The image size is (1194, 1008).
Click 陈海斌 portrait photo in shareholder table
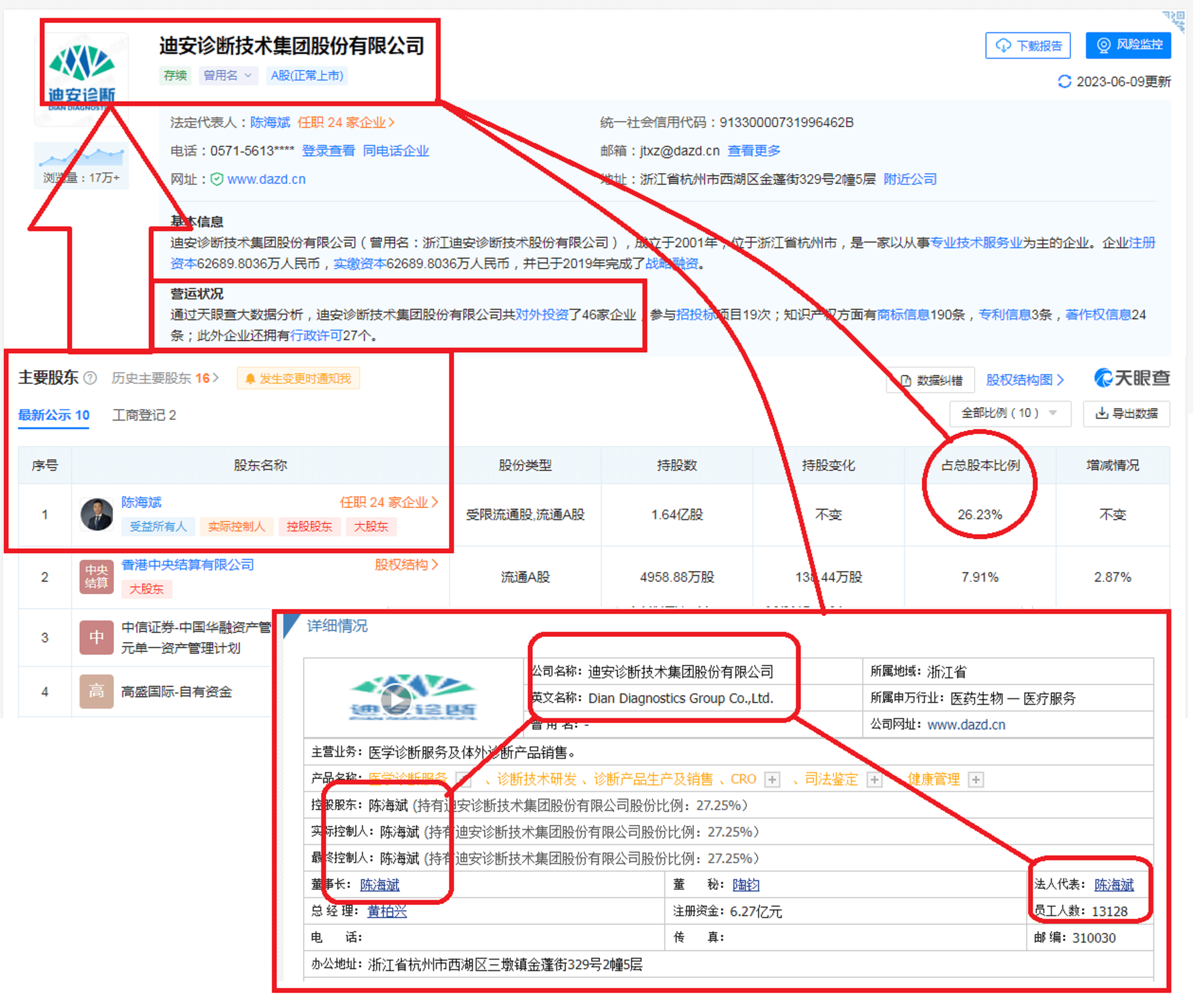tap(96, 514)
